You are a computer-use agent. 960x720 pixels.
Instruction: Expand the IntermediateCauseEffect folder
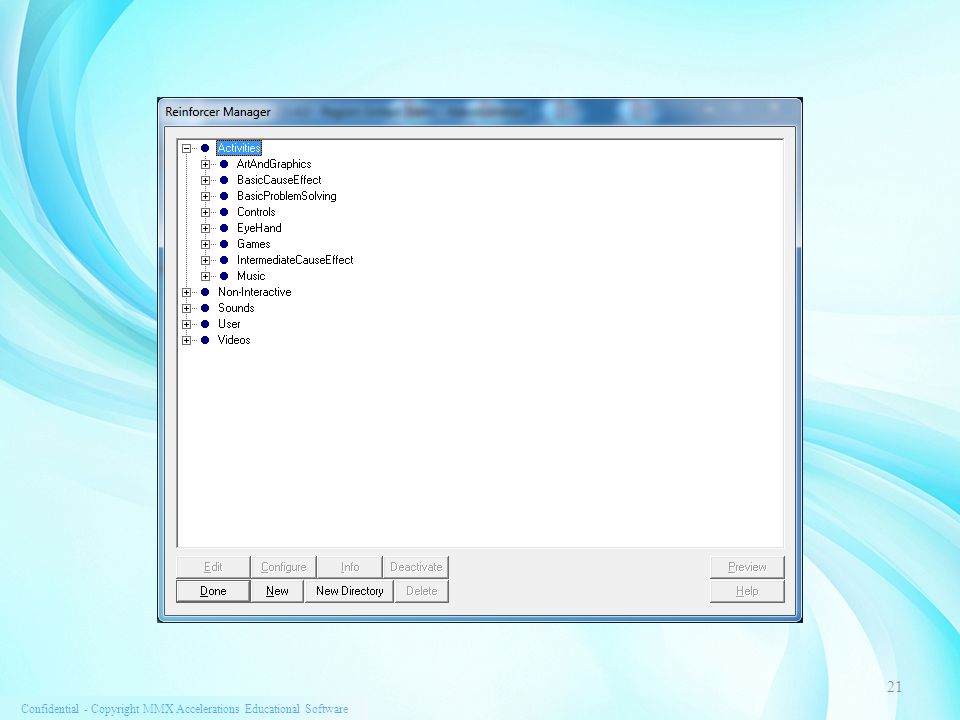(206, 260)
